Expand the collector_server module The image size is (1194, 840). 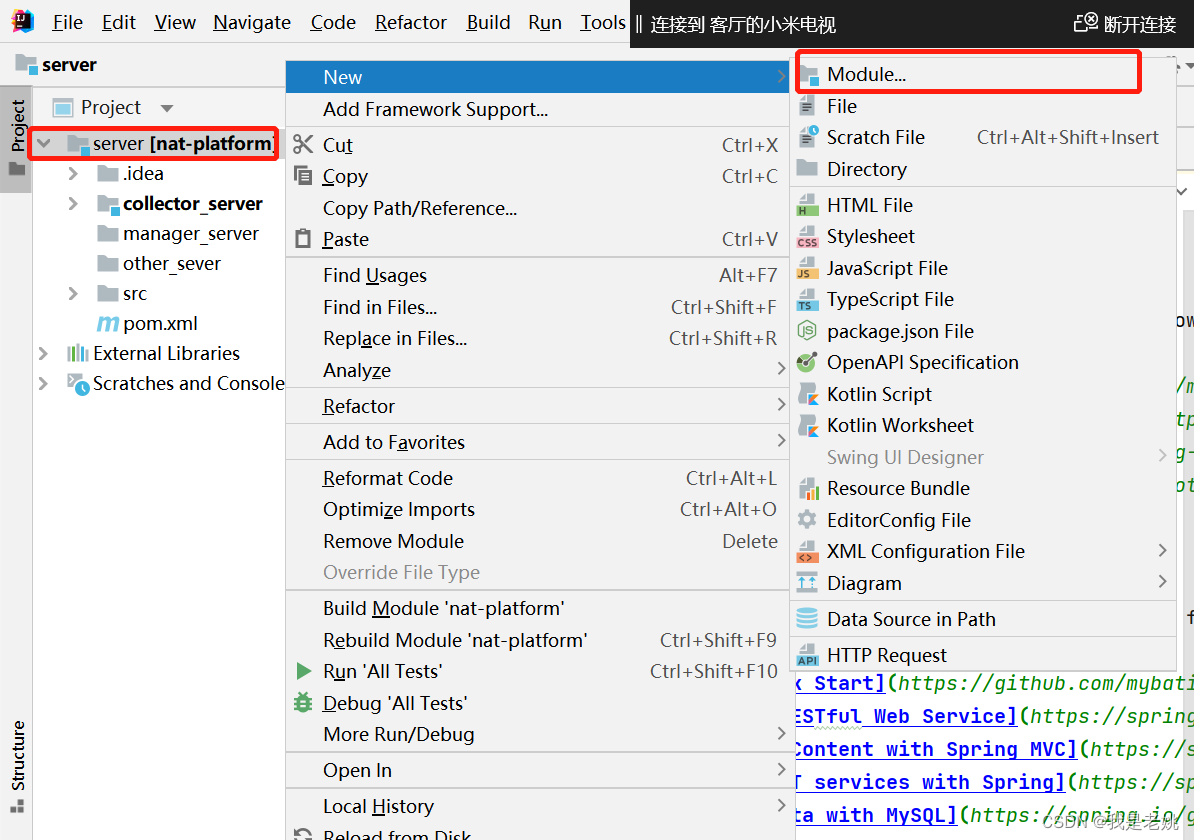pyautogui.click(x=73, y=203)
